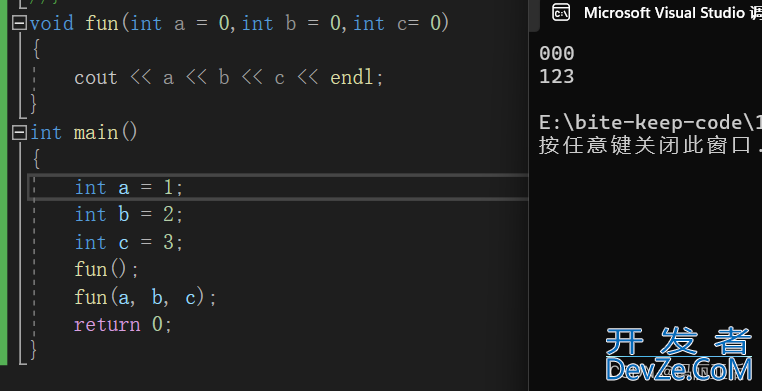Click the "fun(a, b, c);" call line
This screenshot has width=762, height=391.
(145, 297)
